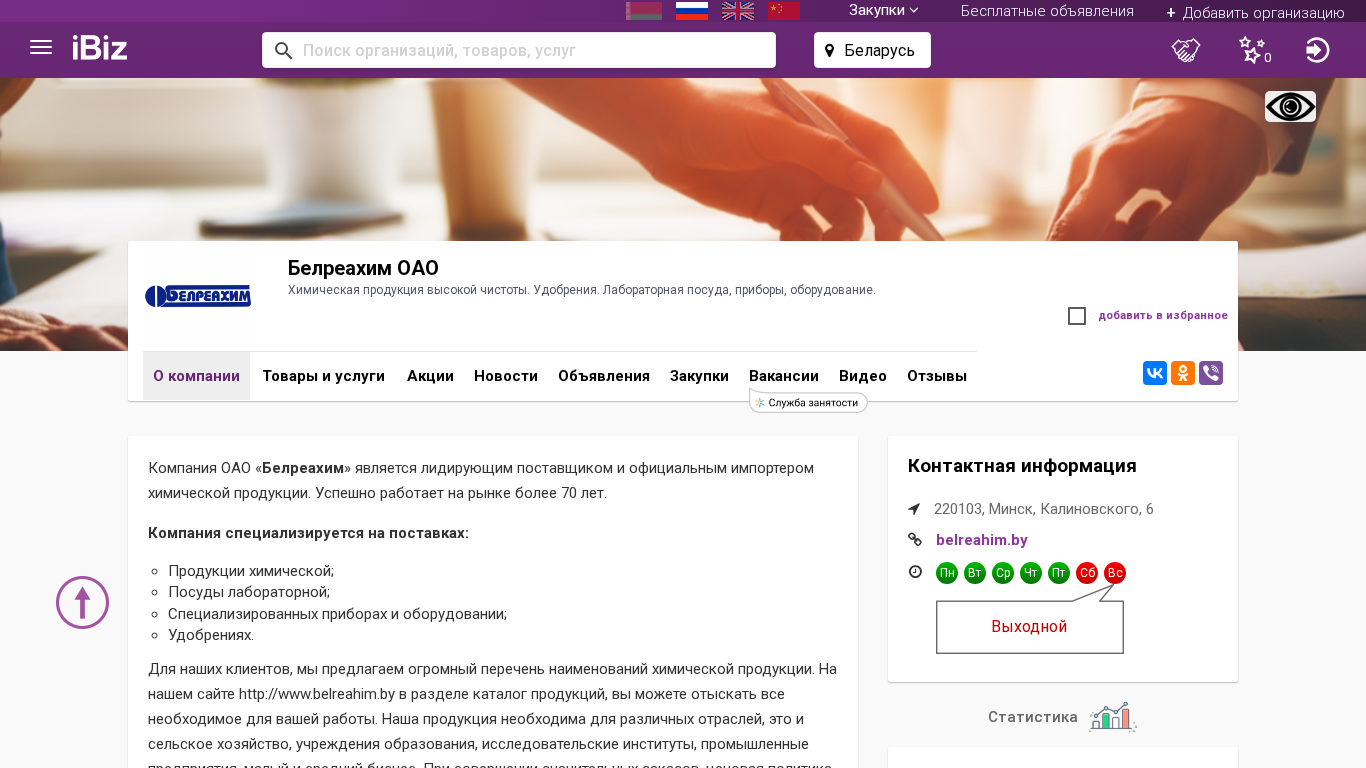
Task: Click the login arrow icon
Action: (x=1318, y=50)
